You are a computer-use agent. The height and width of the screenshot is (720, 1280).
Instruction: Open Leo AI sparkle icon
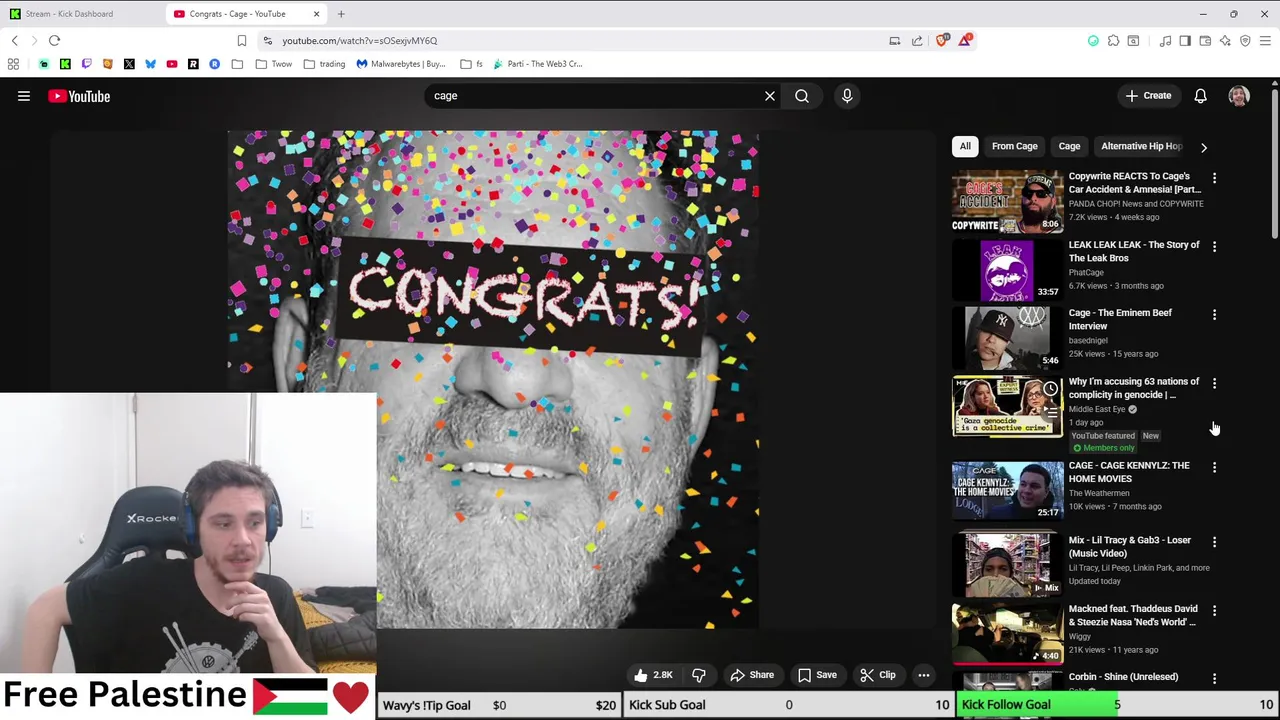(1225, 41)
